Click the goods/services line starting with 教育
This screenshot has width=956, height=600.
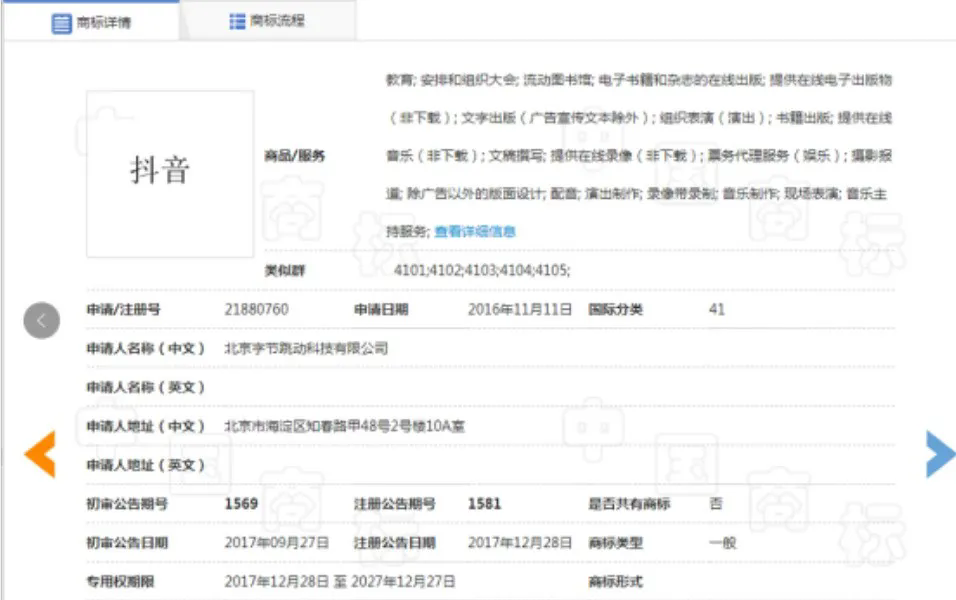[x=639, y=80]
